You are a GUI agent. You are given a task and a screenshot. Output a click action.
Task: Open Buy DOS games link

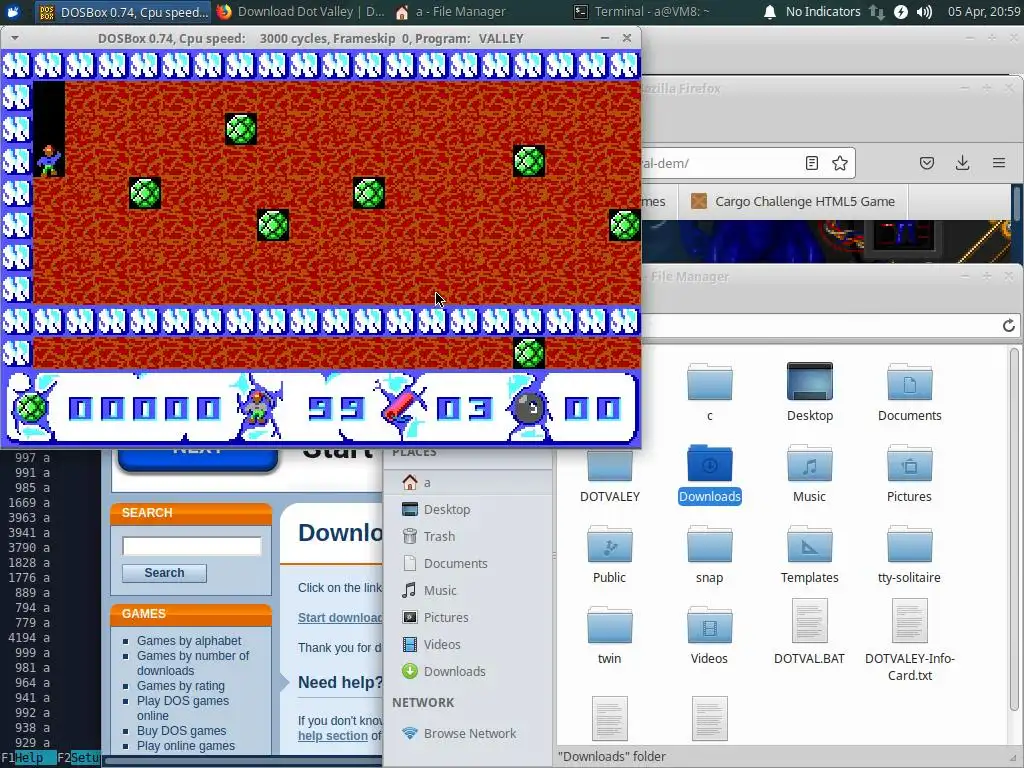point(182,731)
